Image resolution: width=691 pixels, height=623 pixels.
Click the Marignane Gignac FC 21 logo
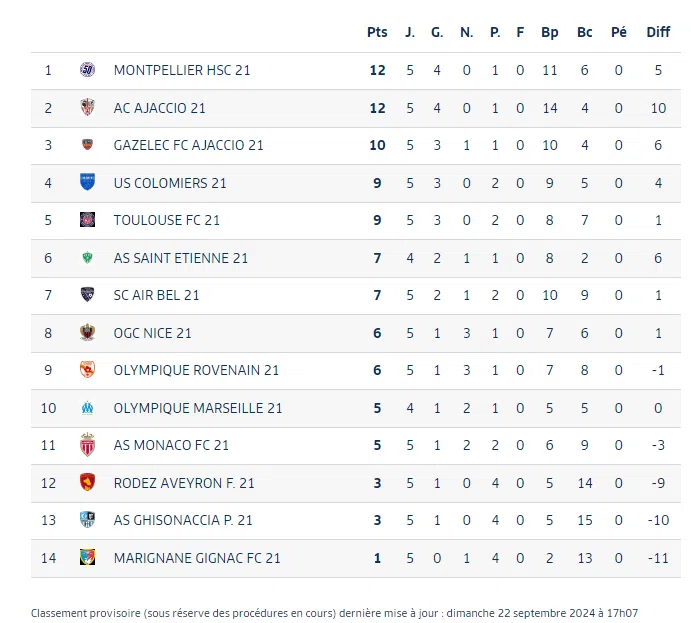point(87,558)
